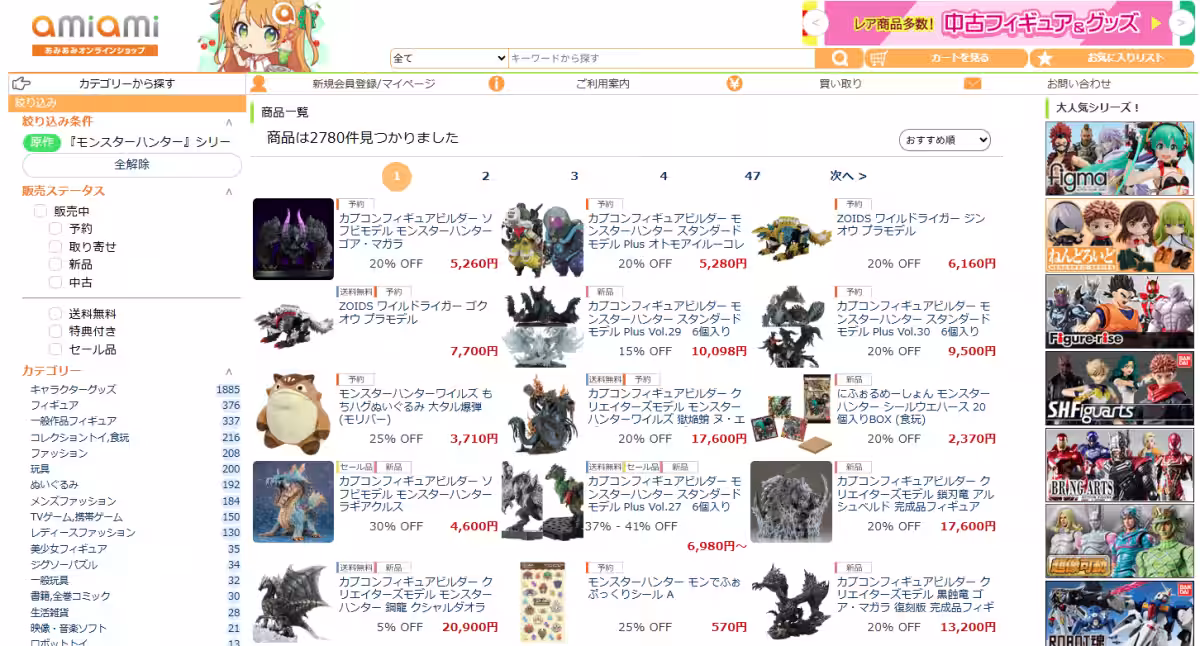The height and width of the screenshot is (646, 1200).
Task: Open the S.H.Figuarts series banner
Action: 1119,388
